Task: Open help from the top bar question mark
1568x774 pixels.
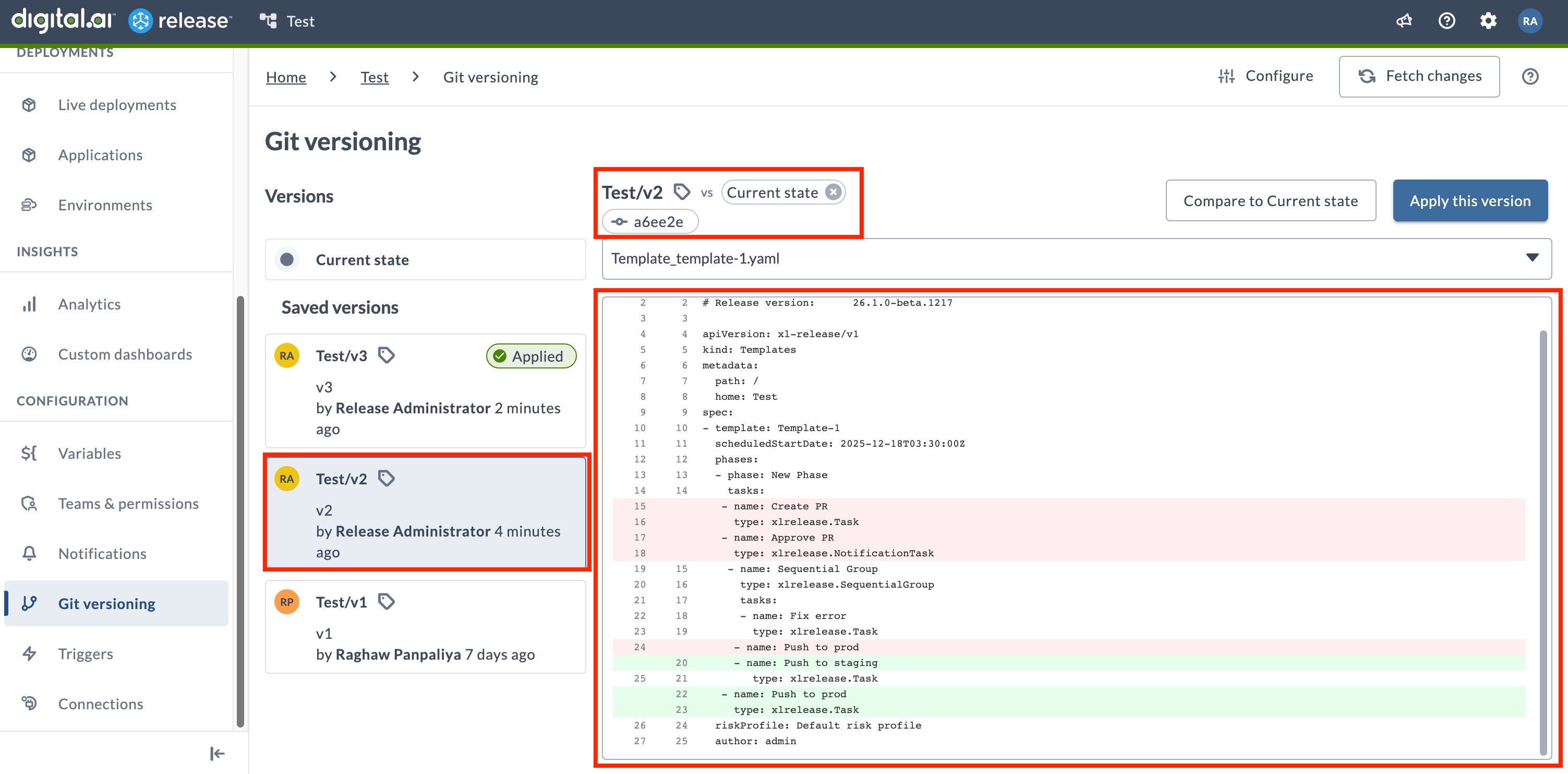Action: pos(1447,20)
